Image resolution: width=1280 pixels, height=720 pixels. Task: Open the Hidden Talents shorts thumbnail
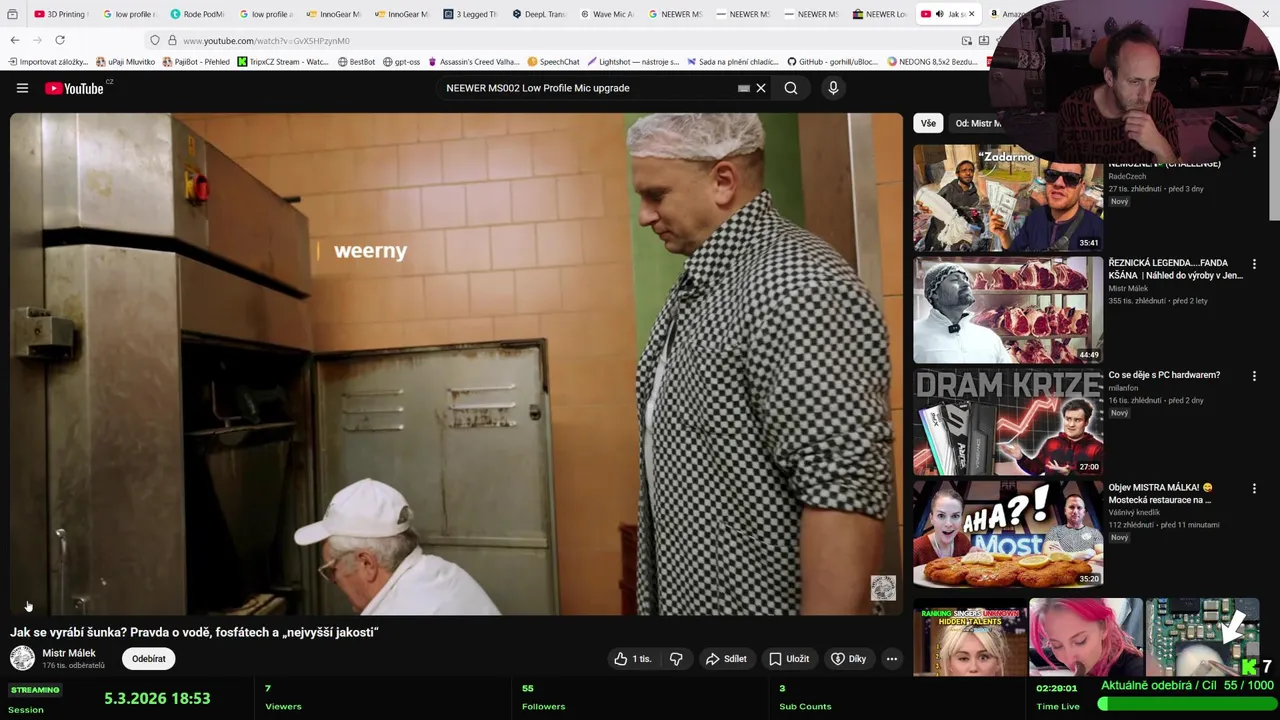click(970, 637)
